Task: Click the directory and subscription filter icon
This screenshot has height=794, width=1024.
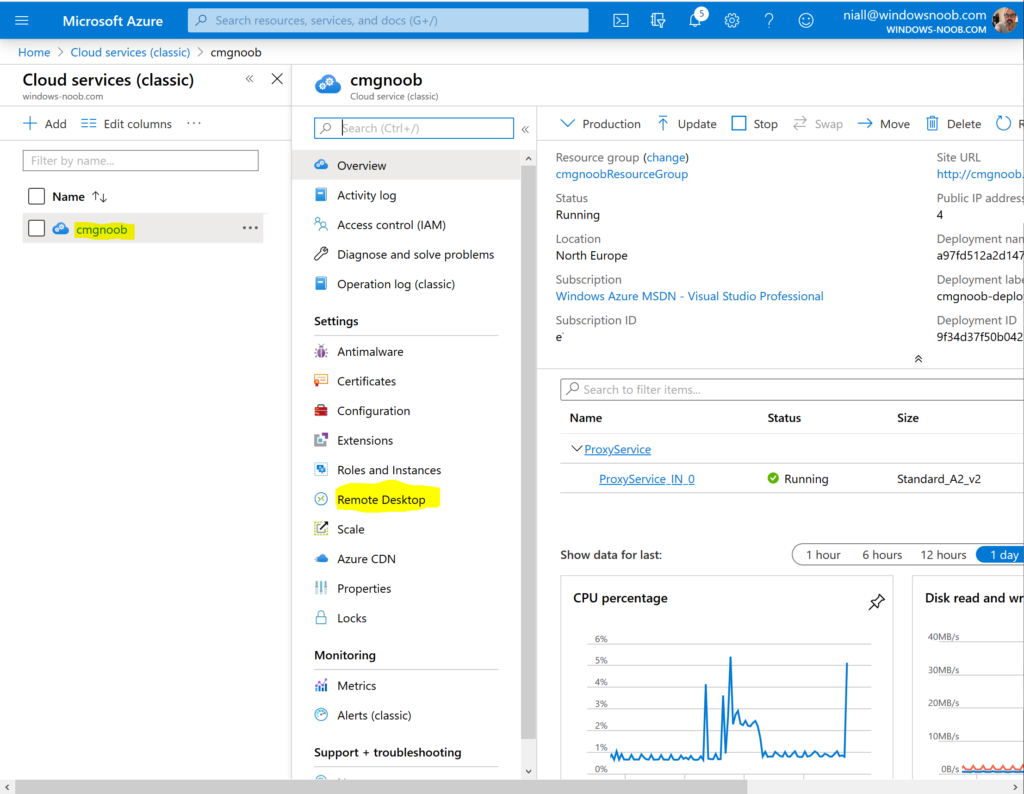Action: pyautogui.click(x=658, y=20)
